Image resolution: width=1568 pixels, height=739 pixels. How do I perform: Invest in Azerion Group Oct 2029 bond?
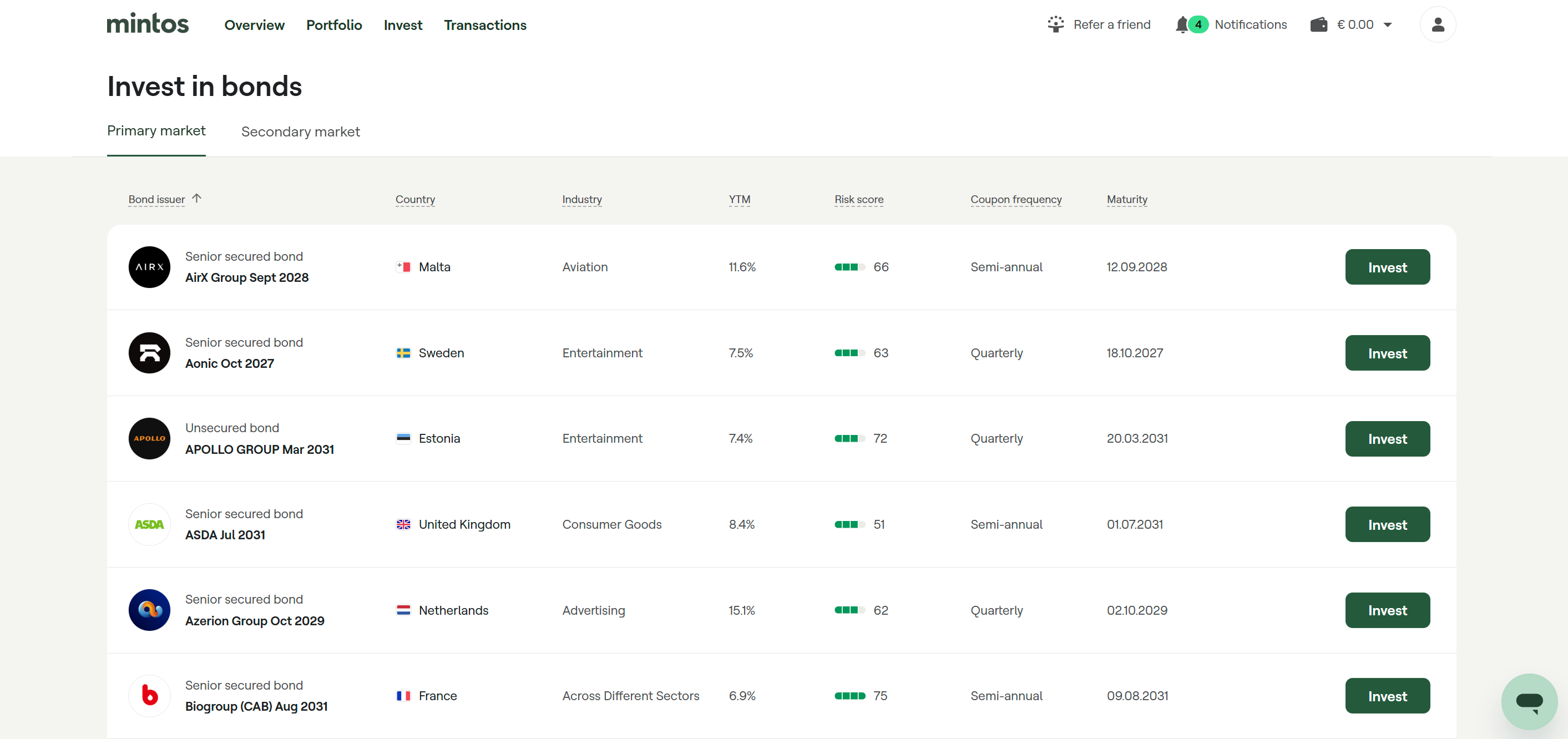click(x=1387, y=610)
